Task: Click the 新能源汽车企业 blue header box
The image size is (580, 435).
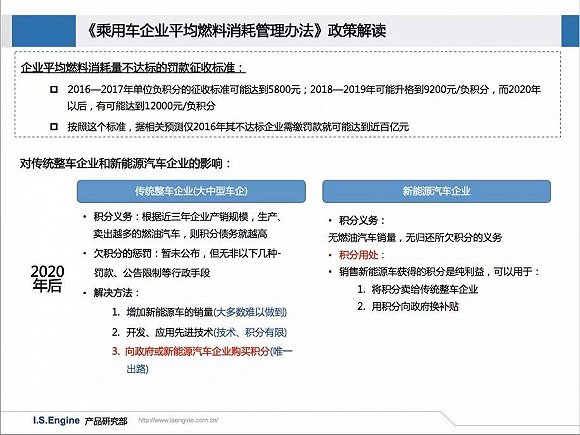Action: [436, 191]
